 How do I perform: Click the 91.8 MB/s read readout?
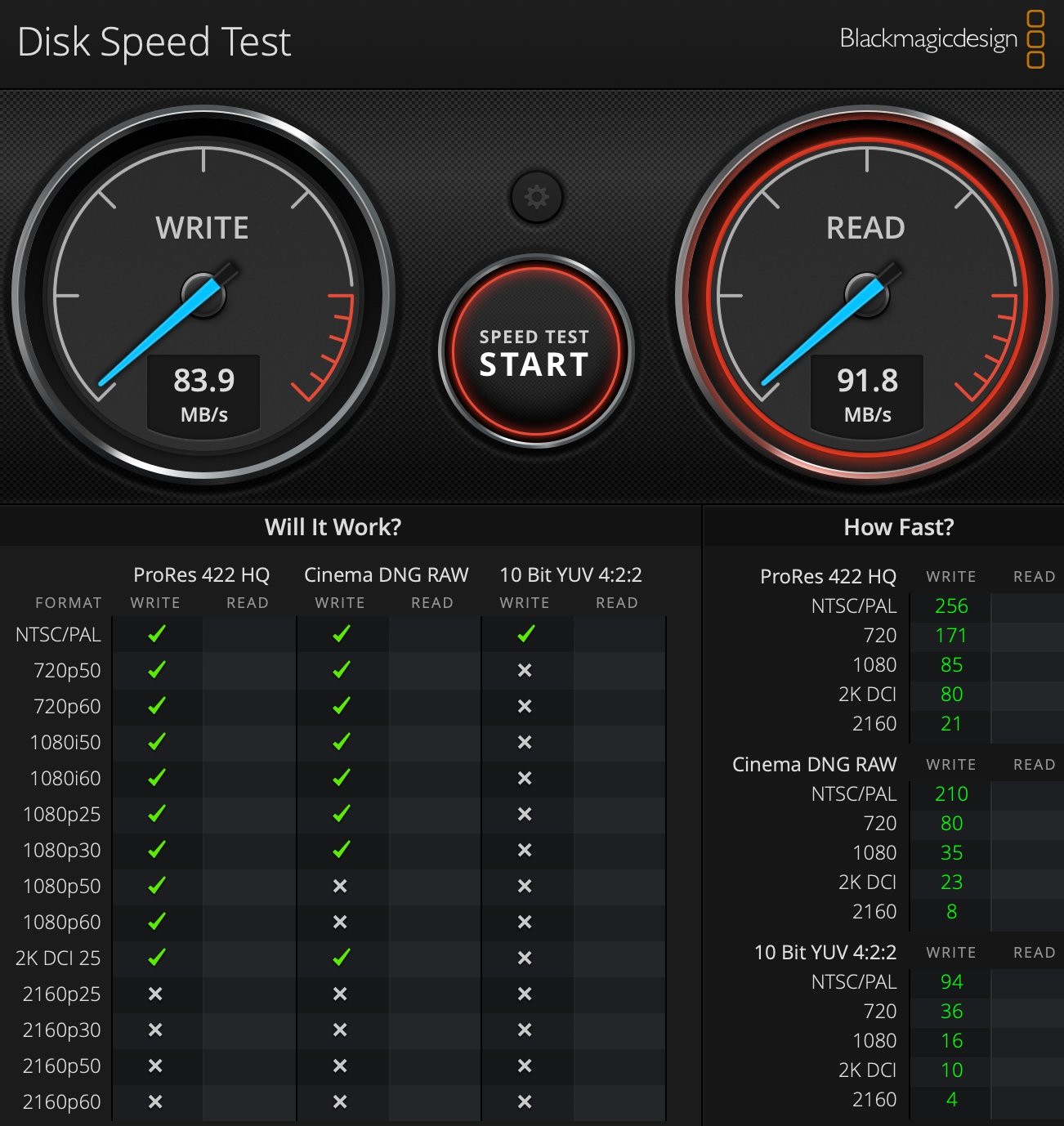coord(867,395)
